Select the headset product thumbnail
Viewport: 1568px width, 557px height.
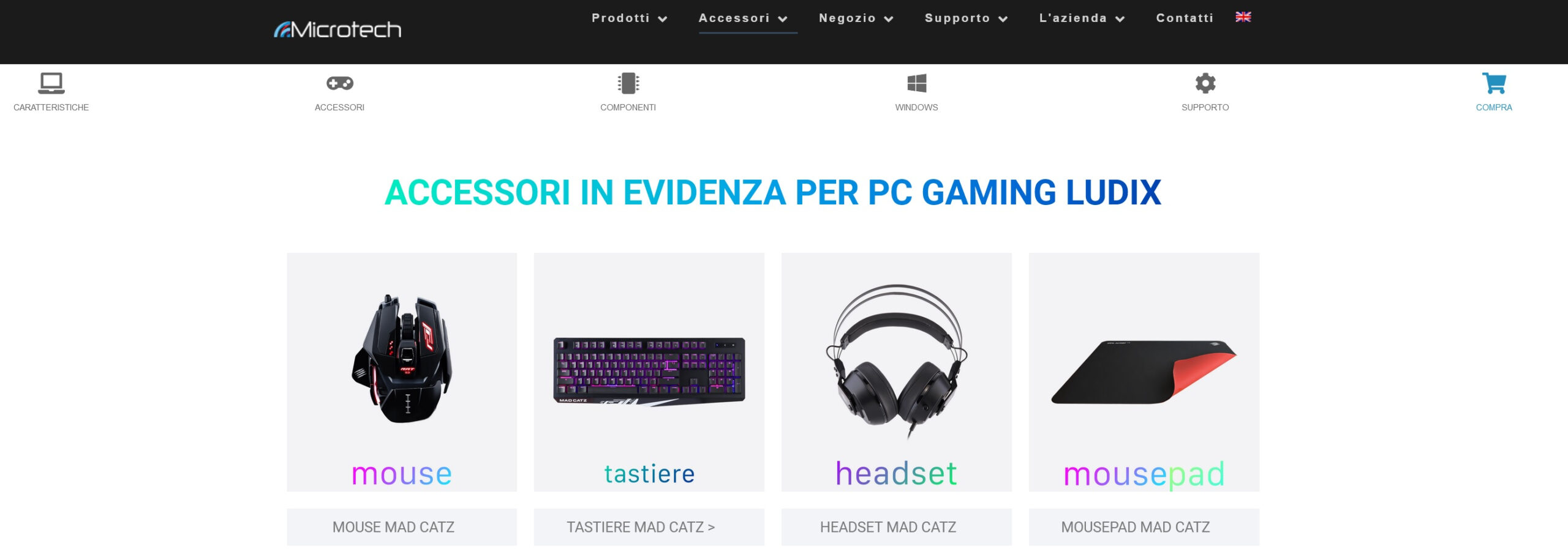pyautogui.click(x=897, y=372)
